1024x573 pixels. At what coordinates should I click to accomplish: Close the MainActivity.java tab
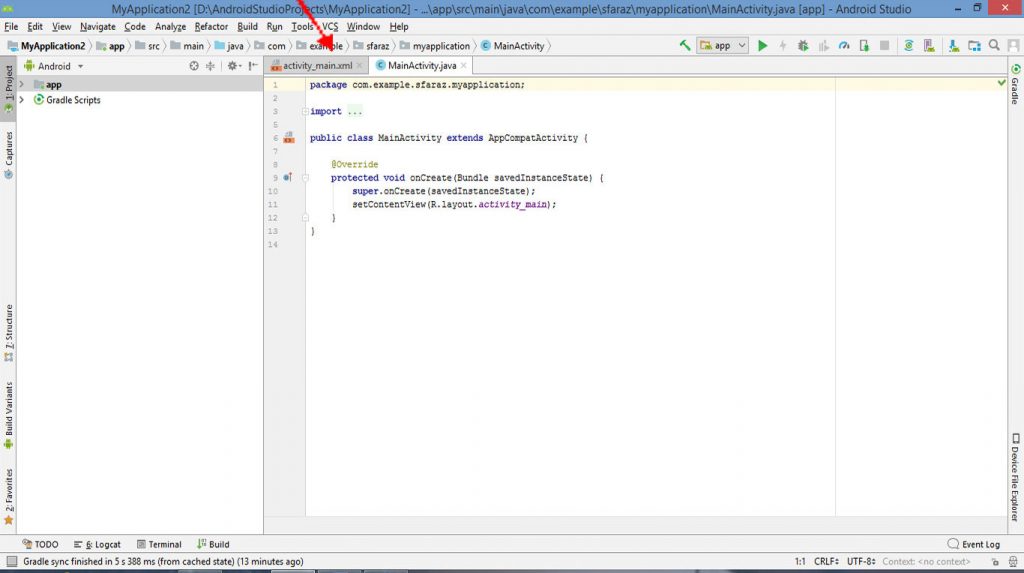(464, 66)
